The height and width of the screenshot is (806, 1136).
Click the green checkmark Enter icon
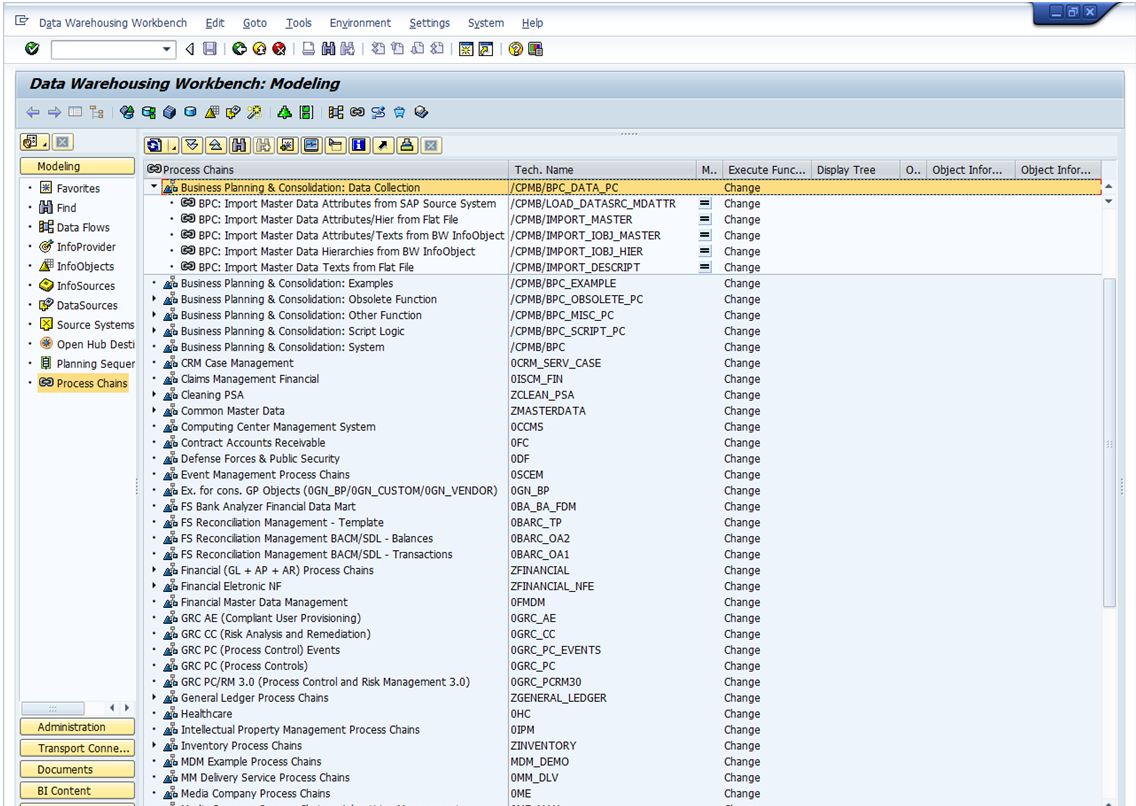click(32, 49)
